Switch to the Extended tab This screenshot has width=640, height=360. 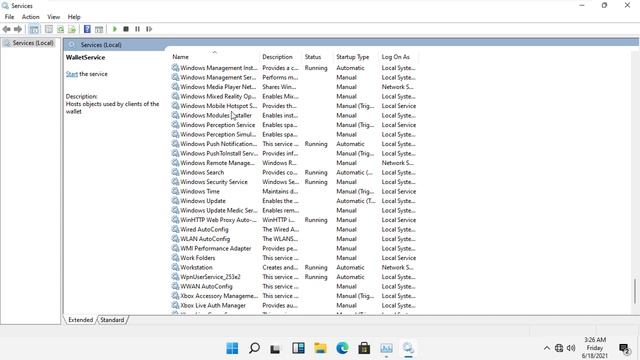click(80, 320)
